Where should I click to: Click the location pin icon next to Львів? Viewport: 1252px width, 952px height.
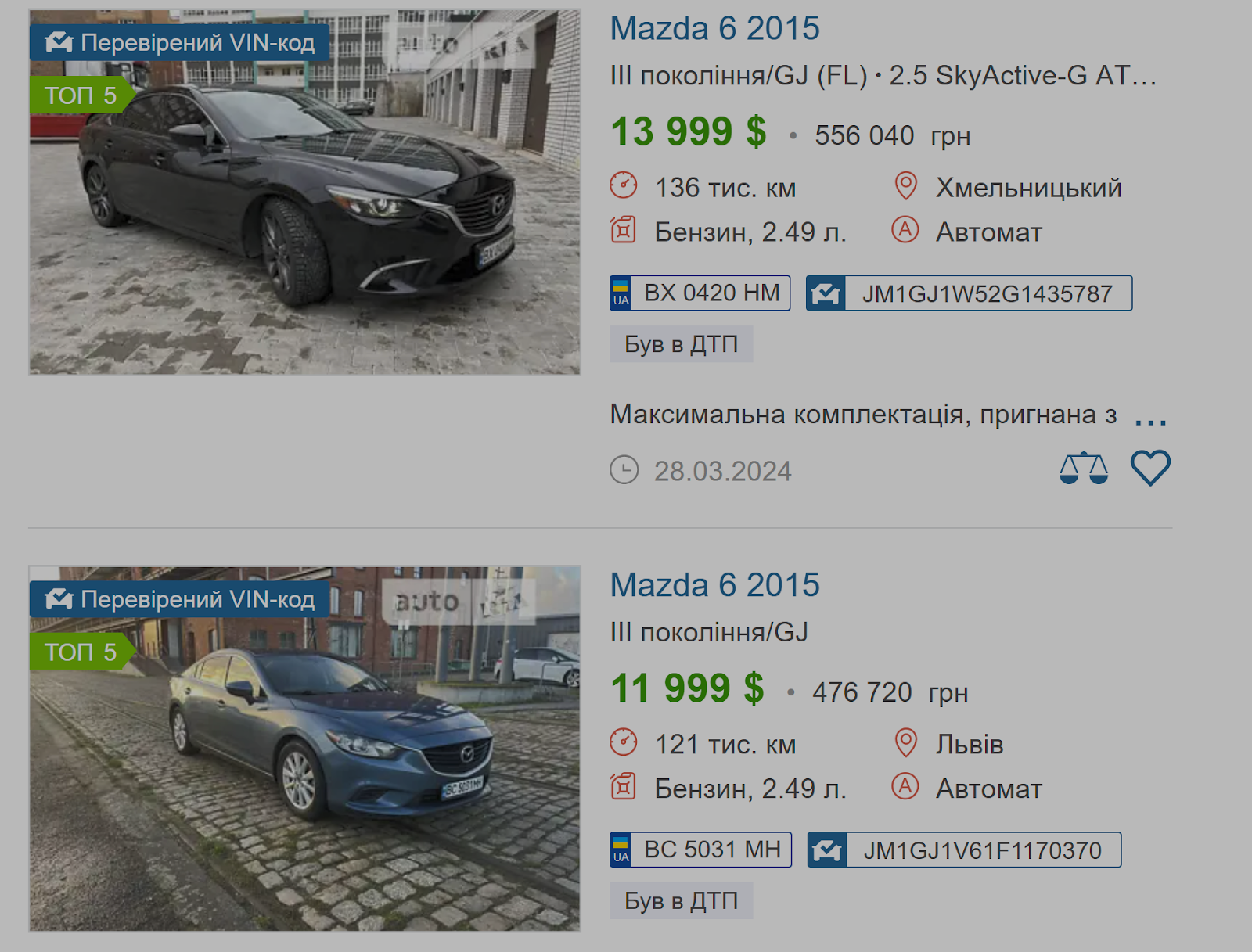pyautogui.click(x=905, y=743)
